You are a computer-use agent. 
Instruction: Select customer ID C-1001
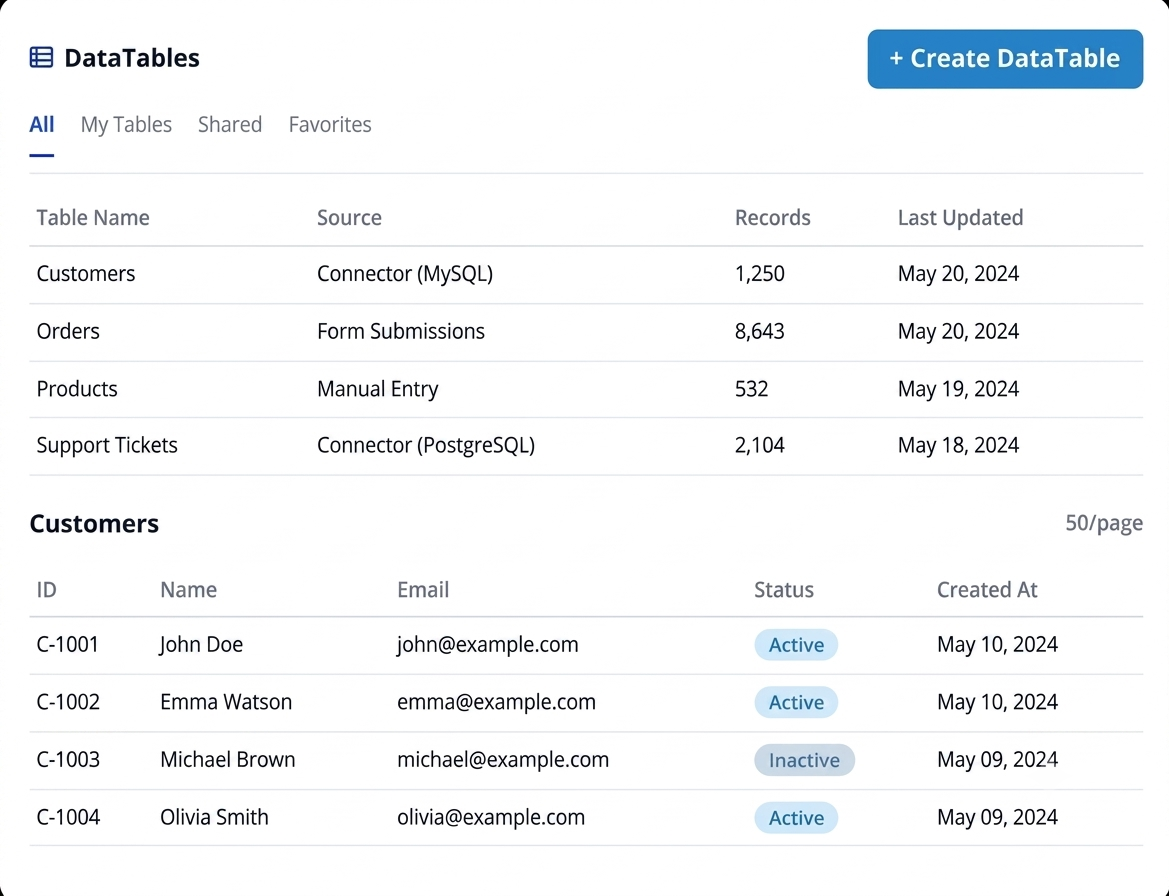click(68, 644)
